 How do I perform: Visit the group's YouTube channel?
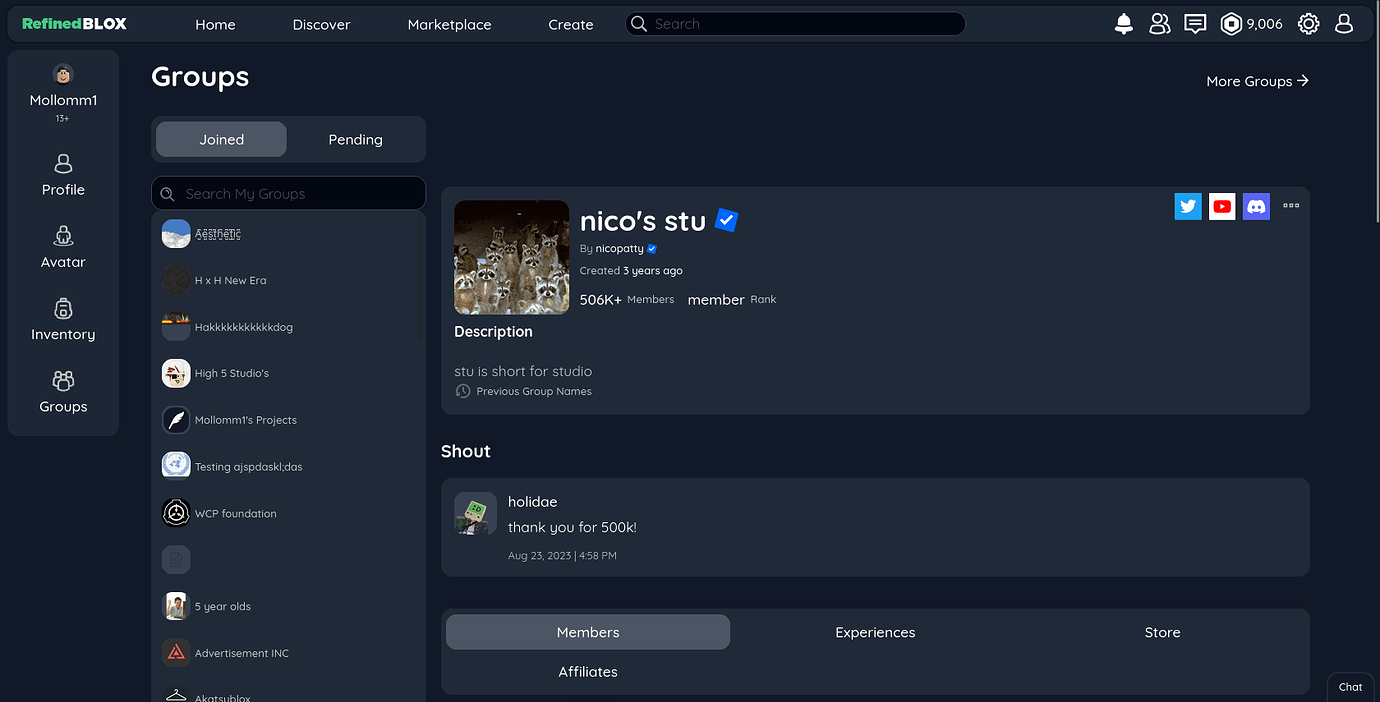[1222, 206]
